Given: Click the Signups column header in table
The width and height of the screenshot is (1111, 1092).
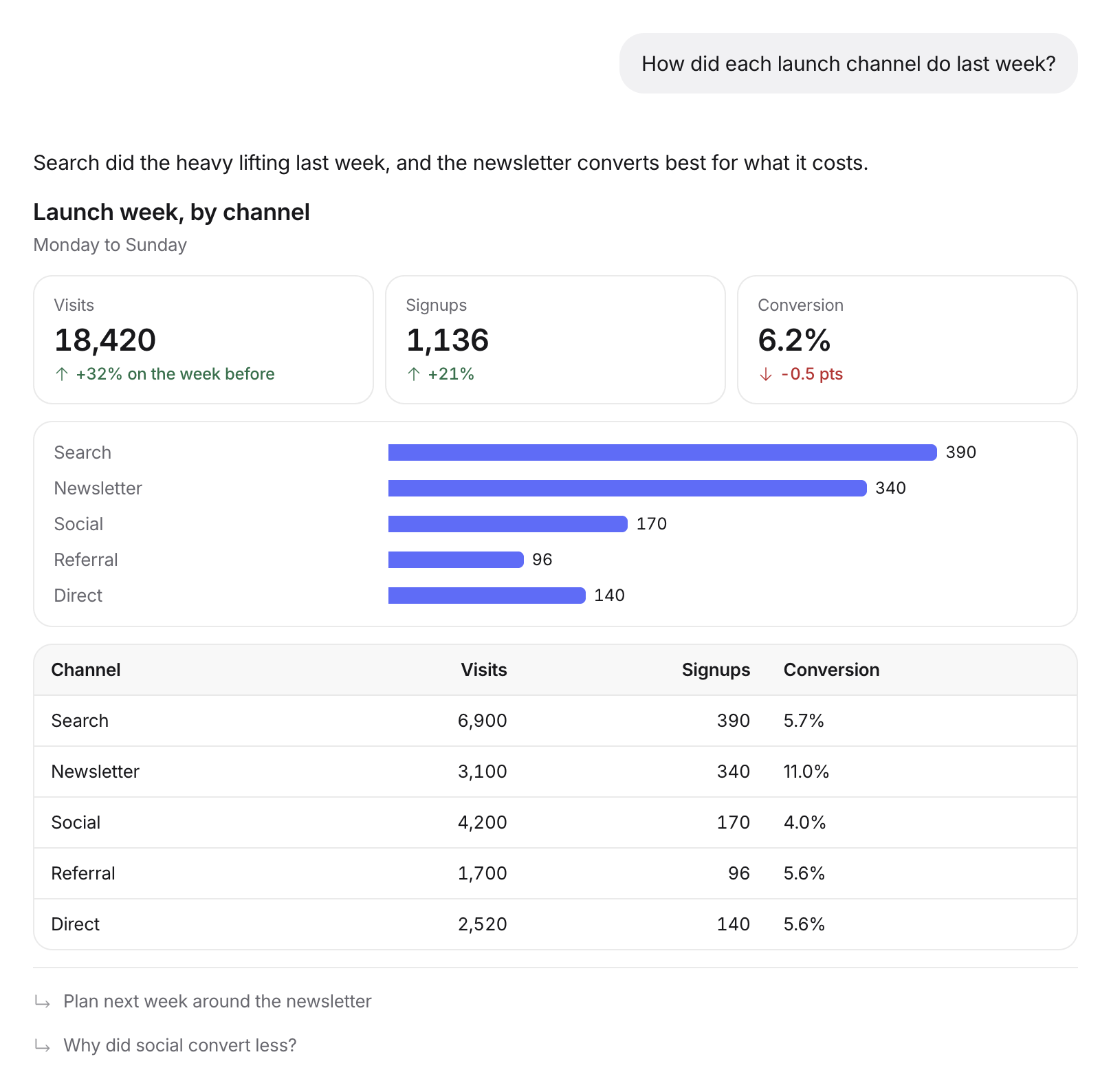Looking at the screenshot, I should click(x=716, y=670).
